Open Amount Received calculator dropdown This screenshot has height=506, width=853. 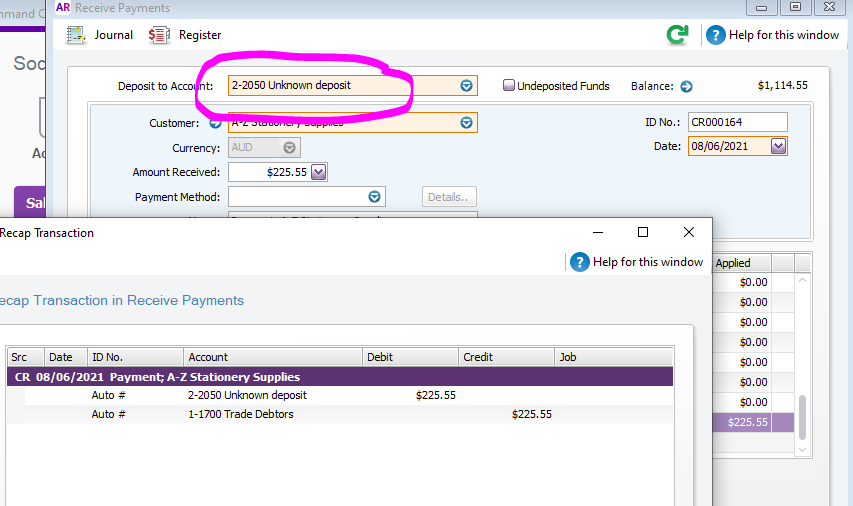pos(319,172)
